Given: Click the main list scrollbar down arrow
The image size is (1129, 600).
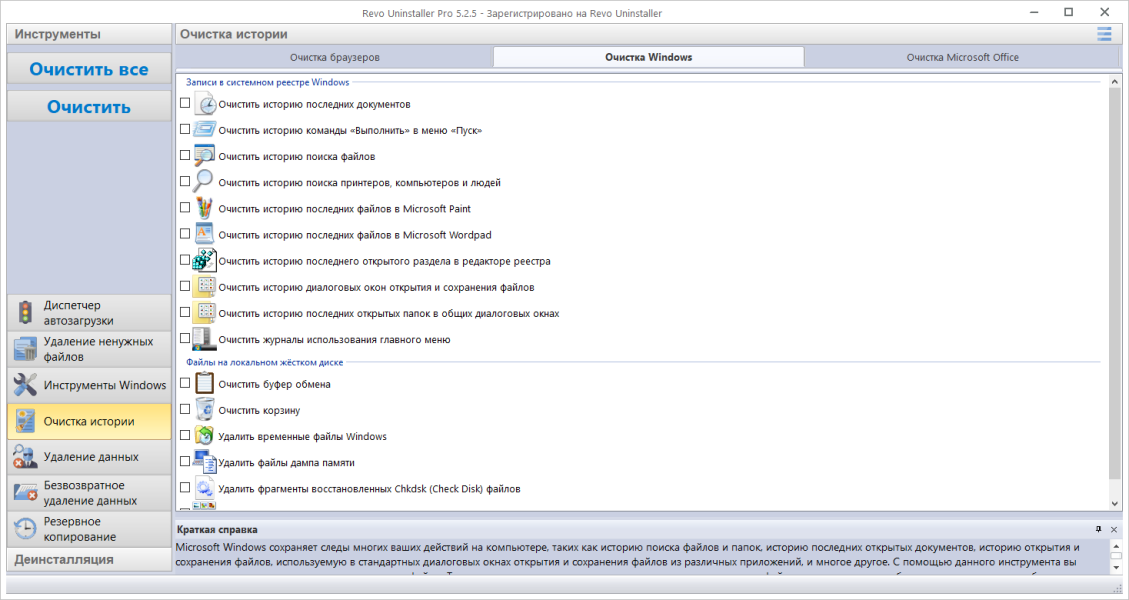Looking at the screenshot, I should point(1115,504).
